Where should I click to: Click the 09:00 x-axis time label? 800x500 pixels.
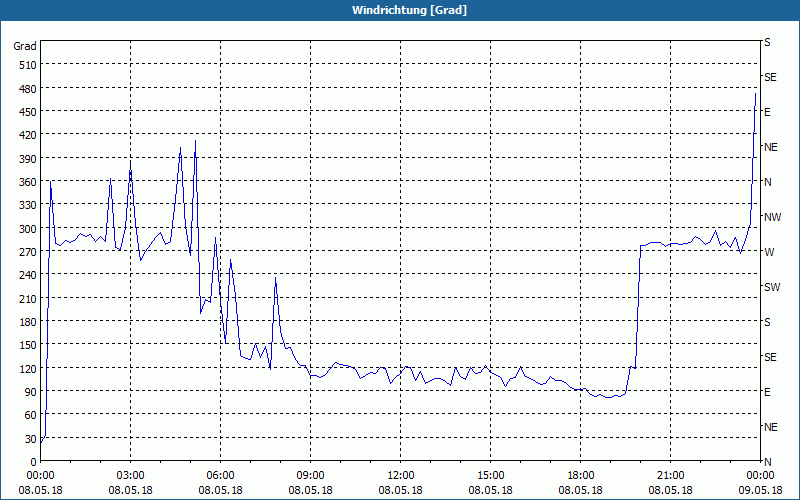310,476
